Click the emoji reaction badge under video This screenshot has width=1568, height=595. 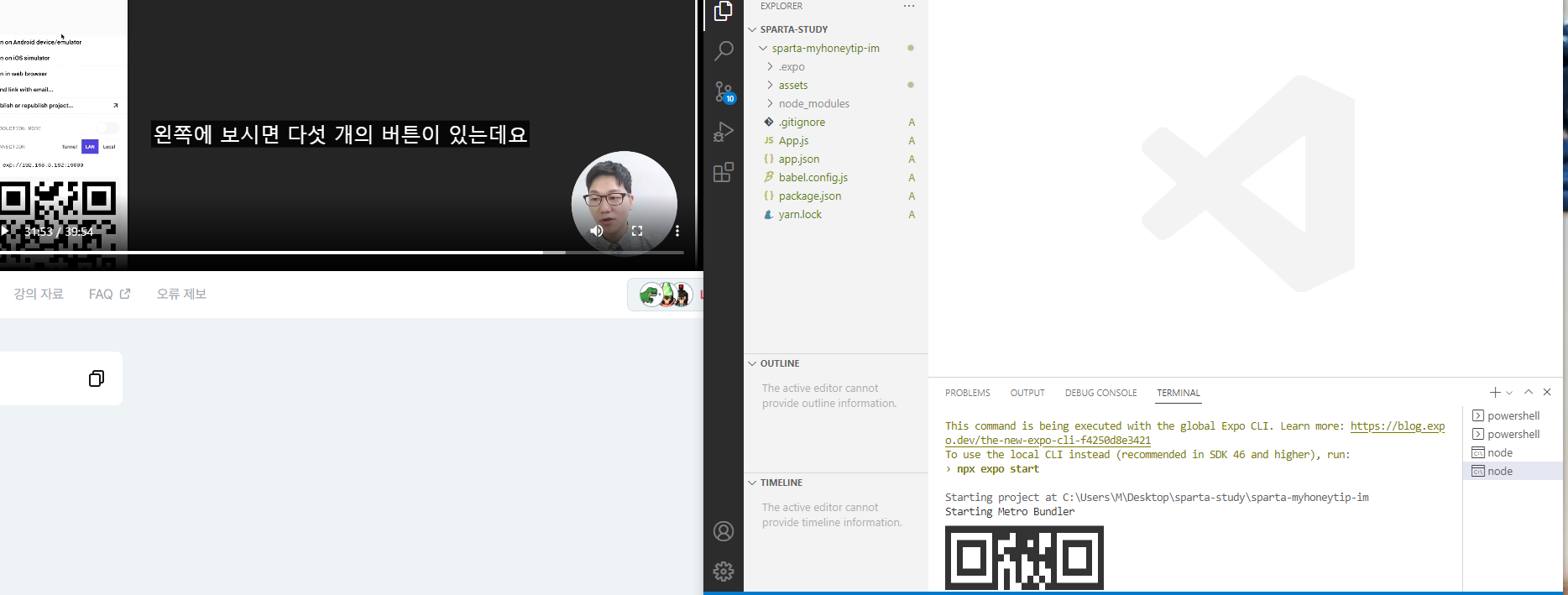(664, 295)
